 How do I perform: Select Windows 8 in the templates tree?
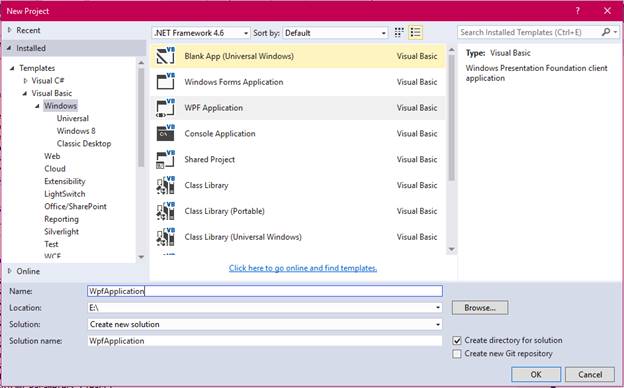[76, 131]
